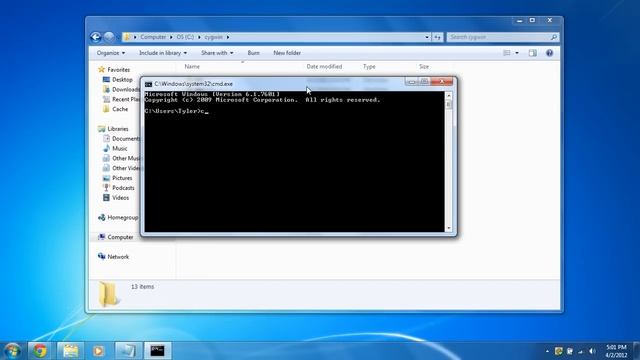Switch to cmd taskbar icon
The image size is (640, 360).
click(157, 351)
